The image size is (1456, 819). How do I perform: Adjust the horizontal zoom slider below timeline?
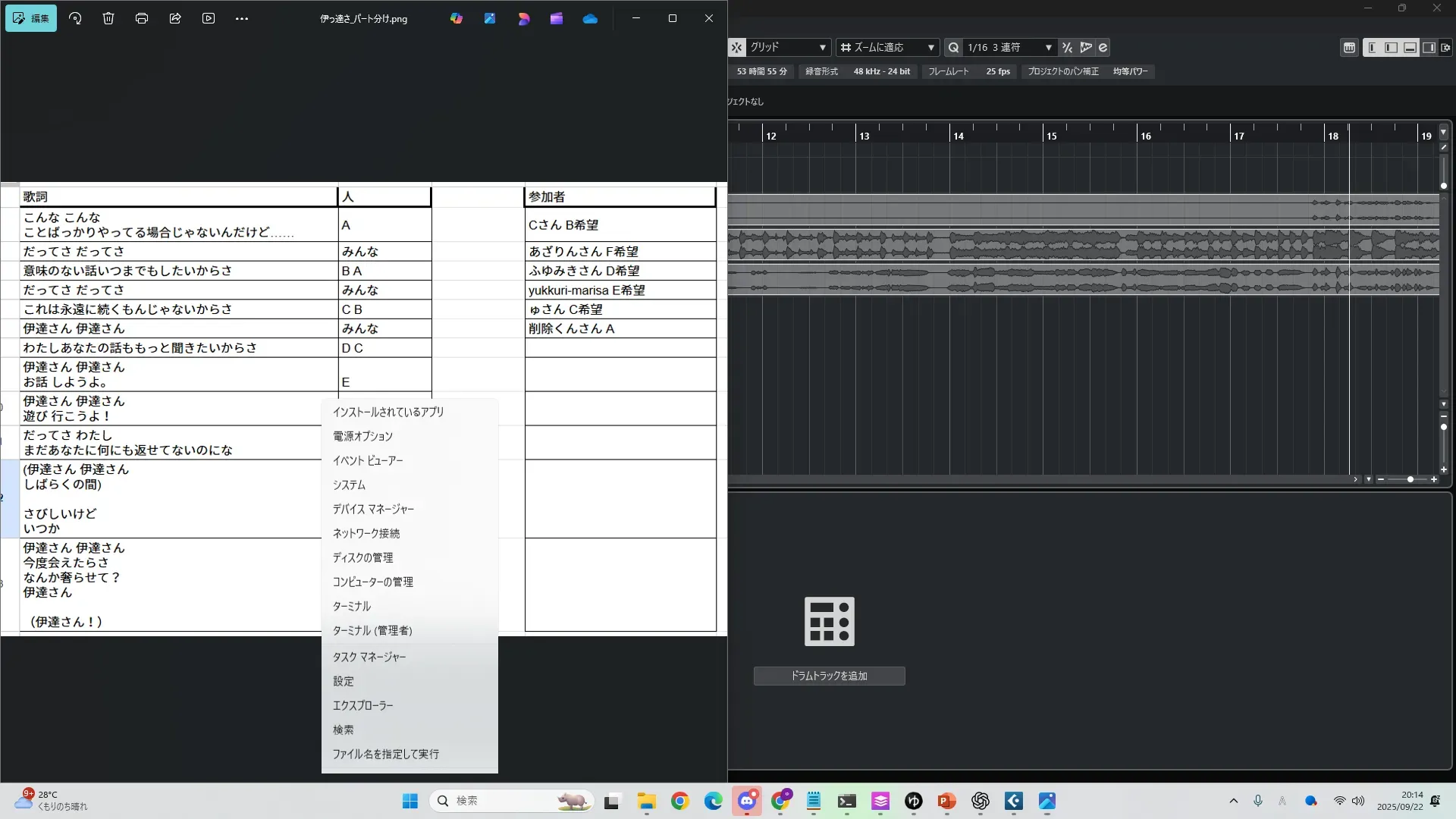[1410, 479]
